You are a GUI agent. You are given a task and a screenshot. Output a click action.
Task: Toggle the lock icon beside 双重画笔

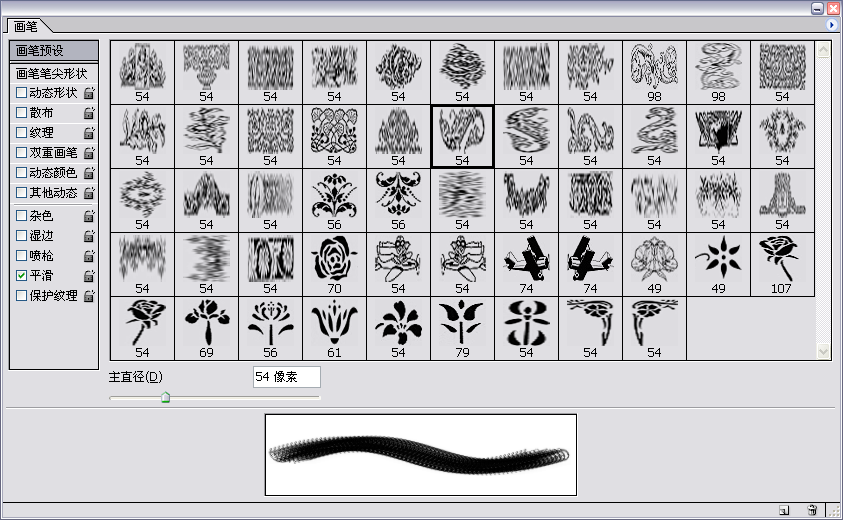point(89,153)
